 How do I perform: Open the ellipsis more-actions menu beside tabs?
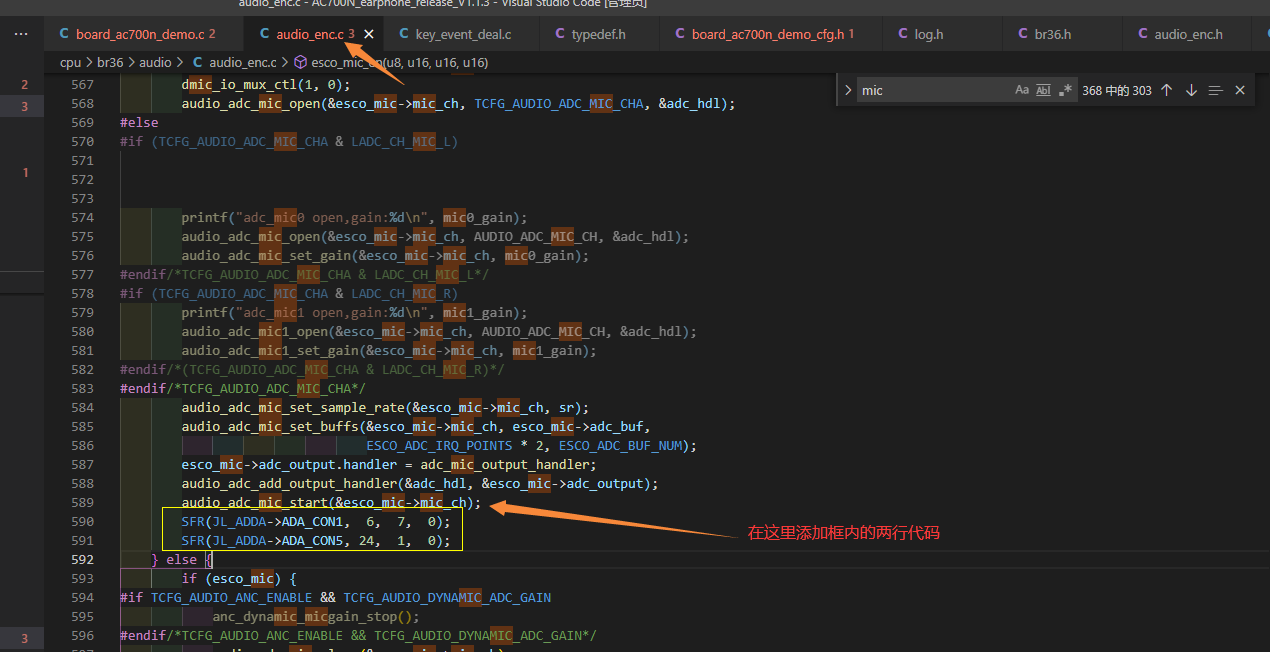22,34
